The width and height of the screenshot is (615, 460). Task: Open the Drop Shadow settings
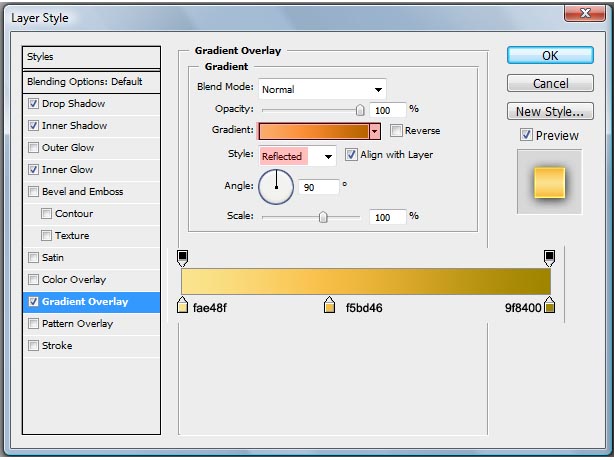click(x=73, y=104)
